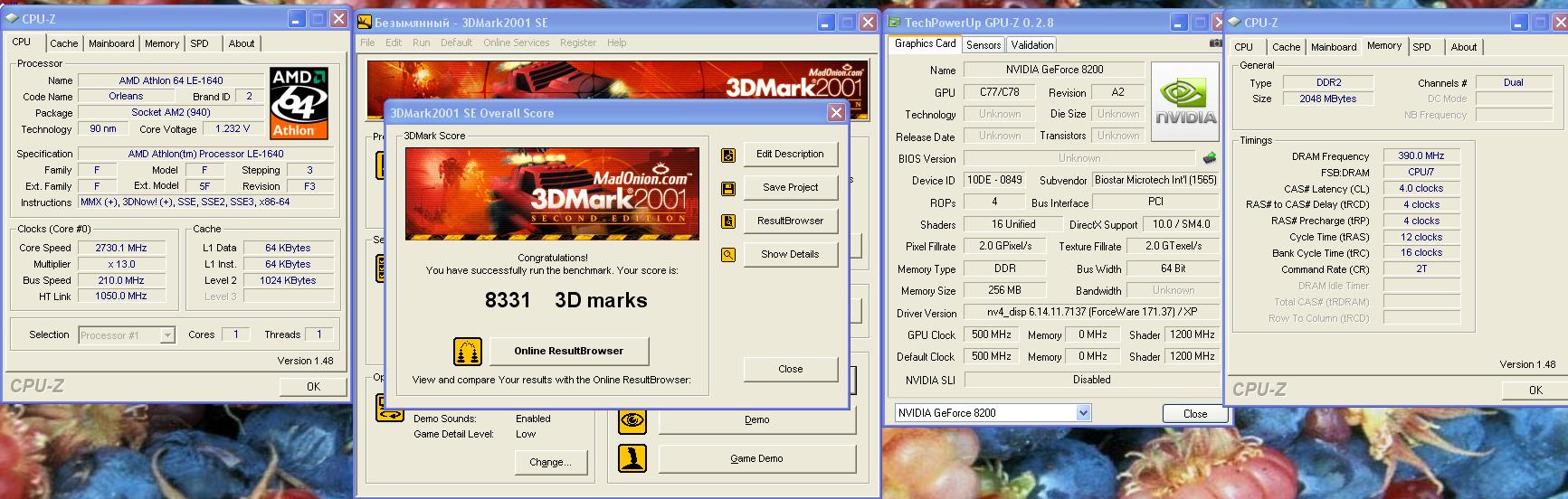Click the 8331 3D marks score text

click(x=565, y=300)
